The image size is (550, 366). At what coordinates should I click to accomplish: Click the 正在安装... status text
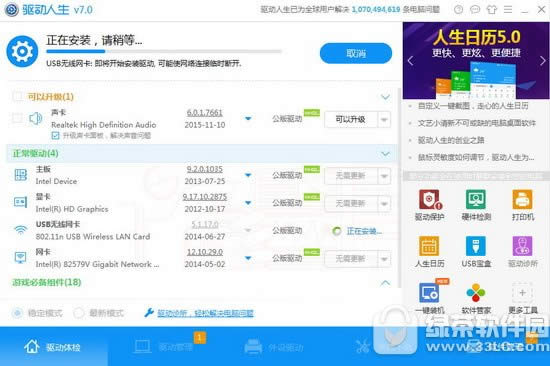pyautogui.click(x=364, y=231)
